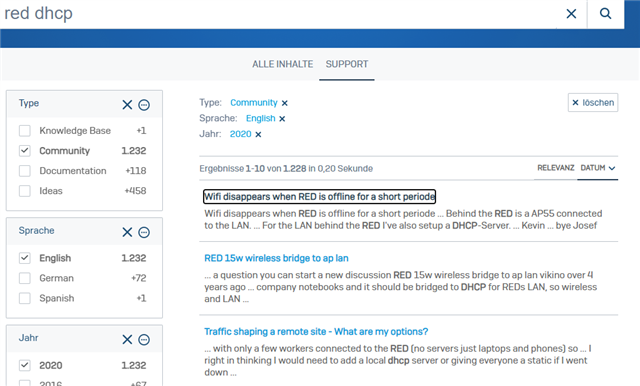
Task: Clear the search query with the X icon
Action: pyautogui.click(x=571, y=14)
